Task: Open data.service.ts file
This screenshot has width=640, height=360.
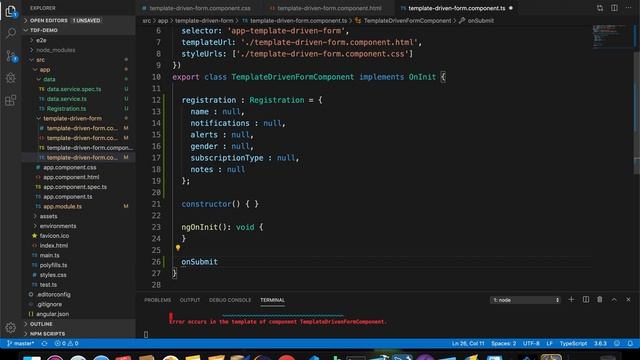Action: pyautogui.click(x=78, y=99)
